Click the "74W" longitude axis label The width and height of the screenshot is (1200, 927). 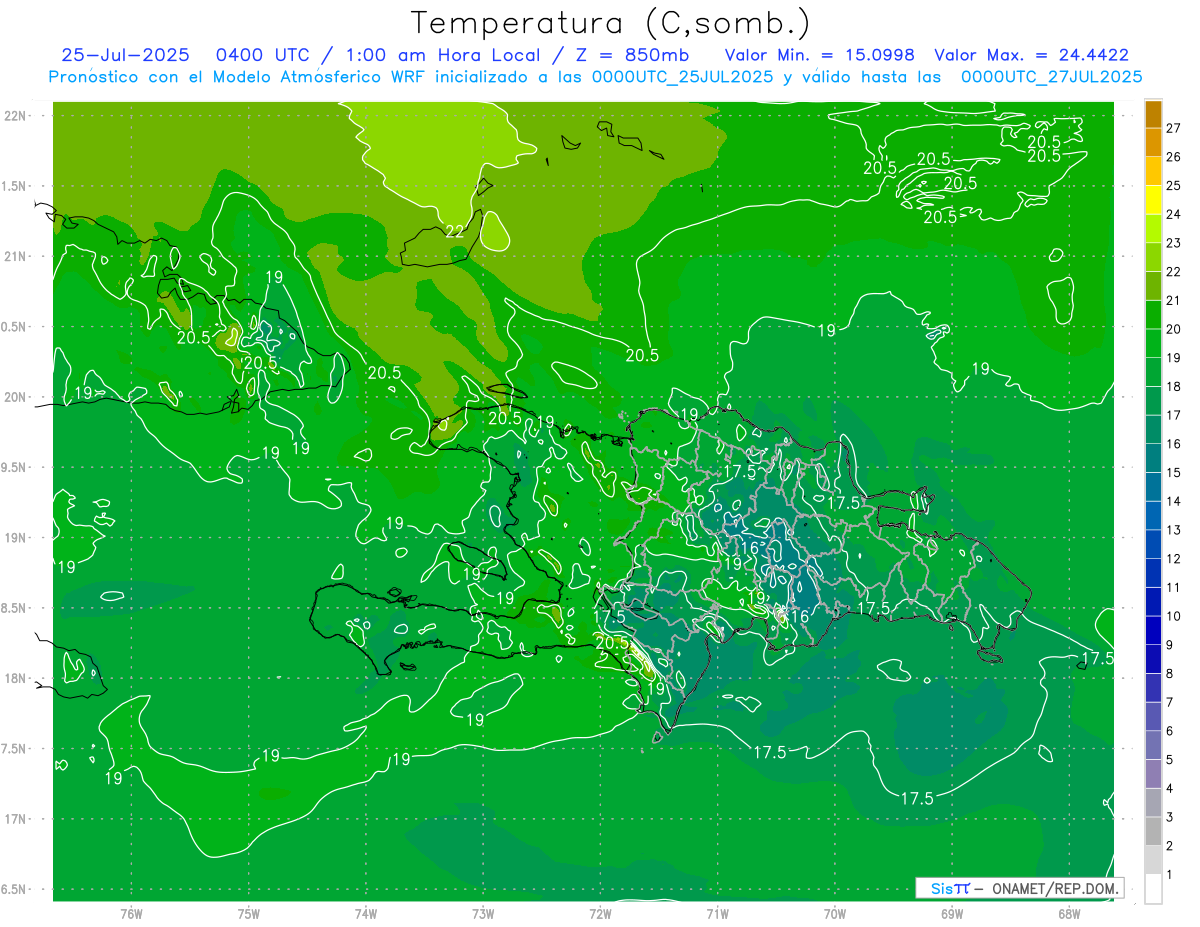[x=366, y=913]
